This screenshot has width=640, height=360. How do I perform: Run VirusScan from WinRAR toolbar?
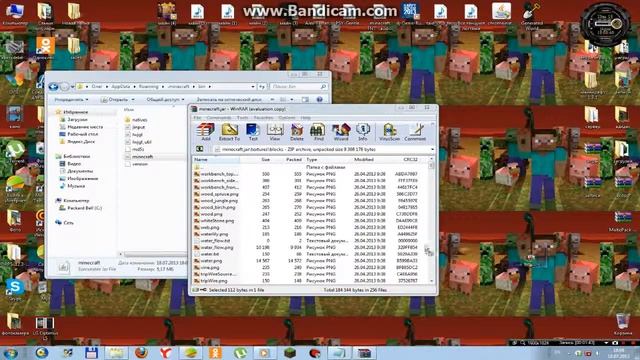click(389, 132)
